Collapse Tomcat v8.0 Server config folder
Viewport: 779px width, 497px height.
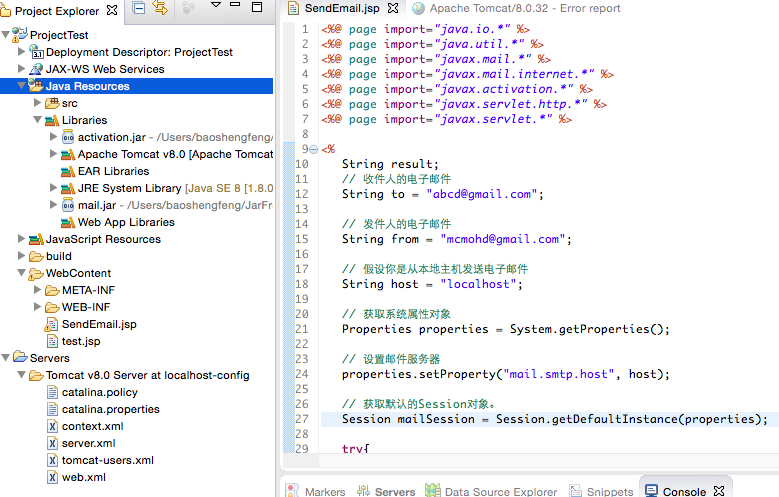point(21,375)
